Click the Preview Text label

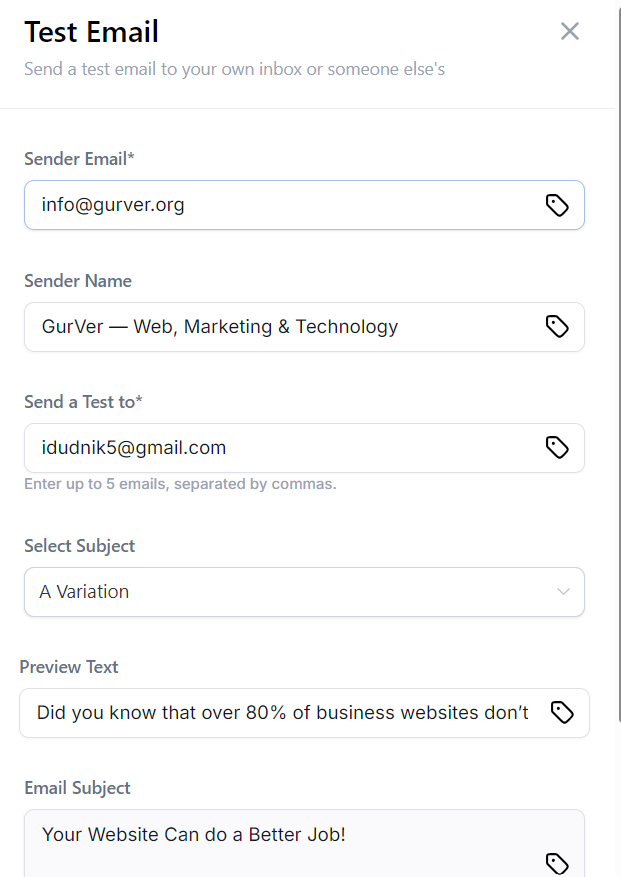[69, 667]
